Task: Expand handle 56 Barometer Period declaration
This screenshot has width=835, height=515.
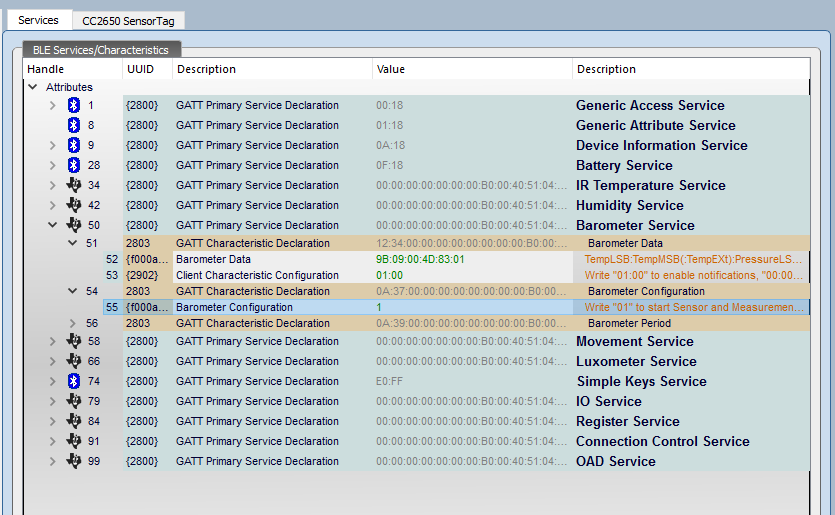Action: pos(72,323)
